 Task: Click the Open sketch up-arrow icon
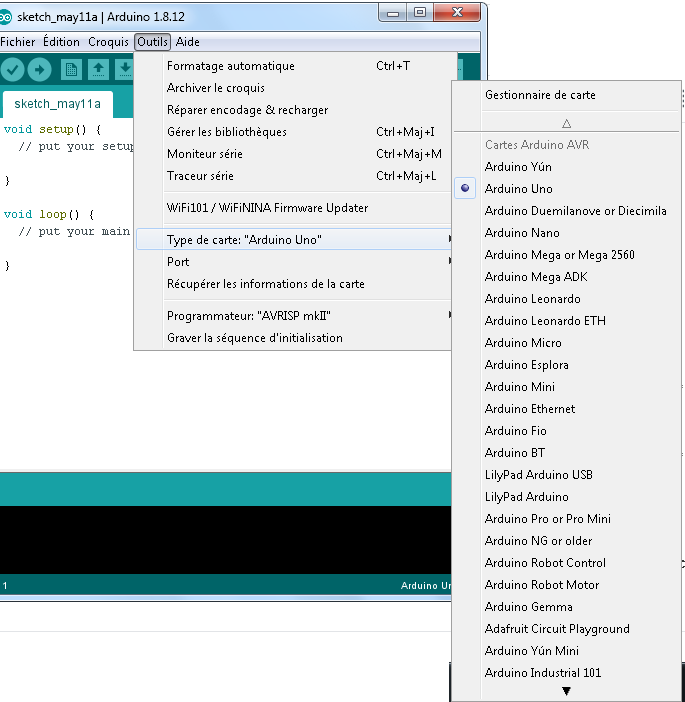98,69
